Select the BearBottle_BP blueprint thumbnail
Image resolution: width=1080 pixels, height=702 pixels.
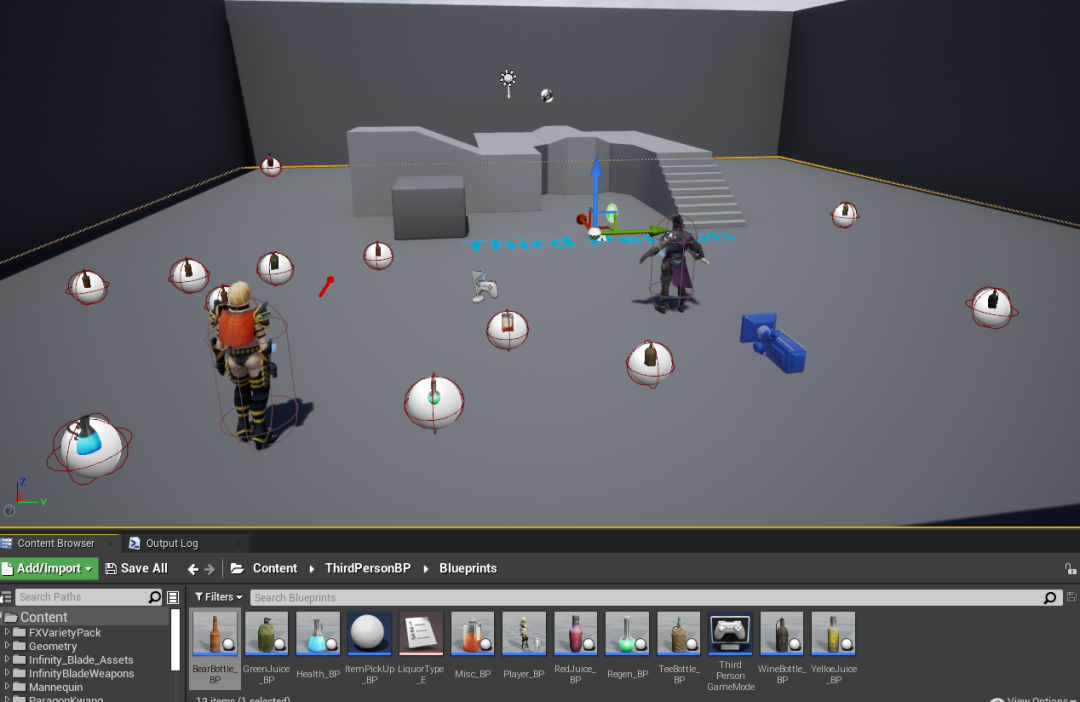coord(213,633)
